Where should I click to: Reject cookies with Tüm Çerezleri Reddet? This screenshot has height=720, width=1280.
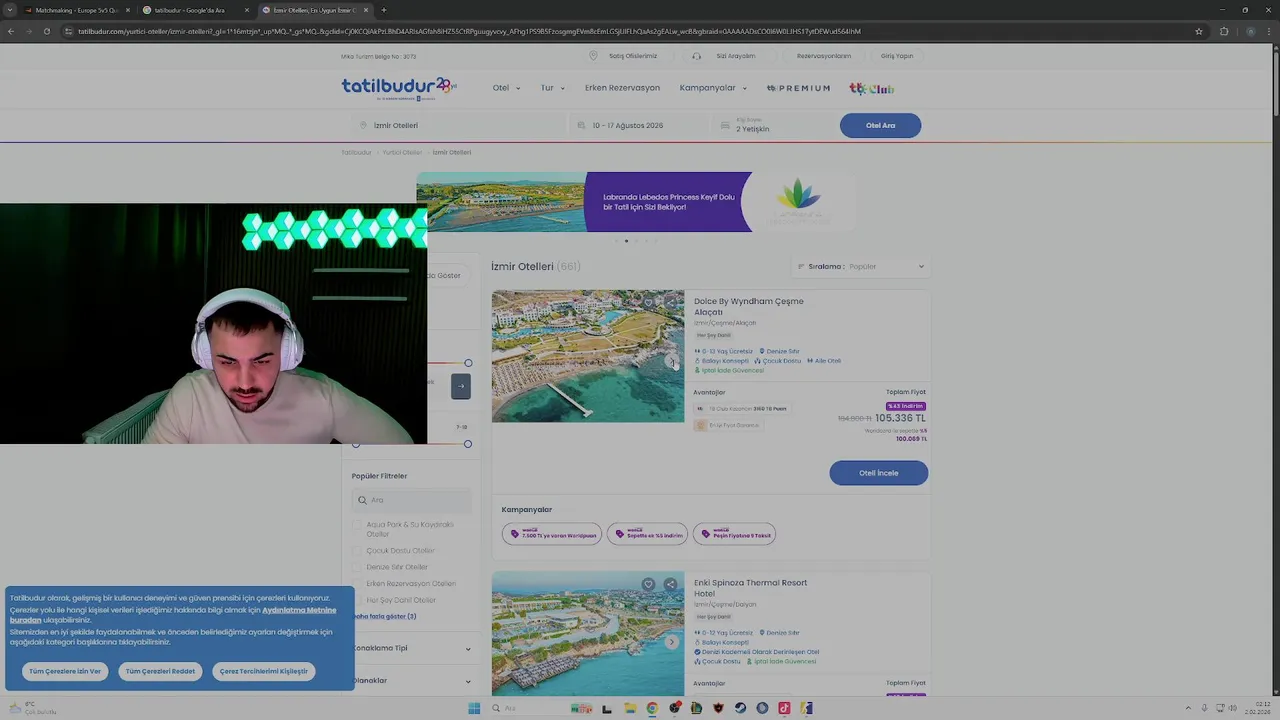pyautogui.click(x=160, y=671)
